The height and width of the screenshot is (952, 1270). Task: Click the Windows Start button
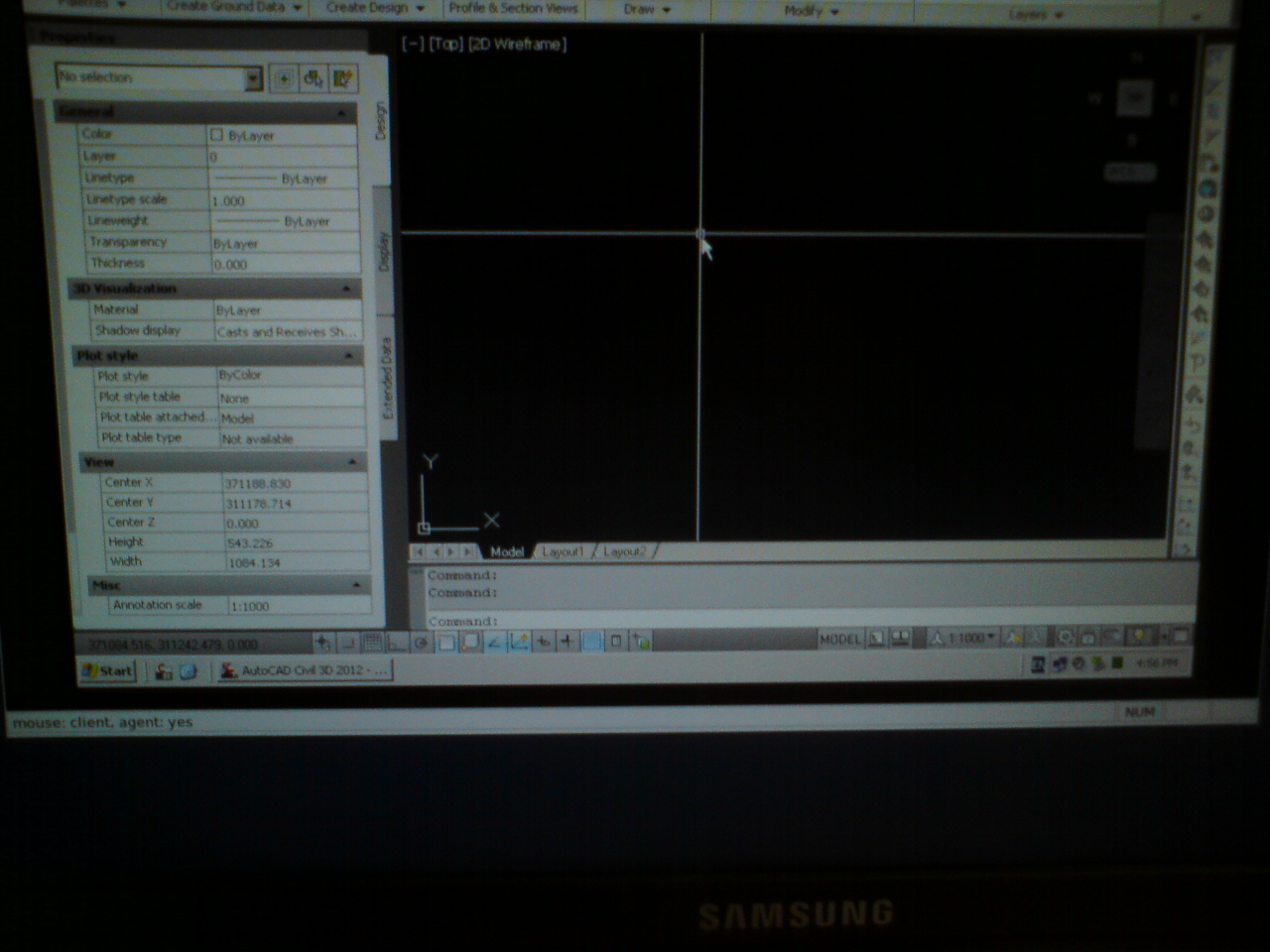click(x=107, y=670)
